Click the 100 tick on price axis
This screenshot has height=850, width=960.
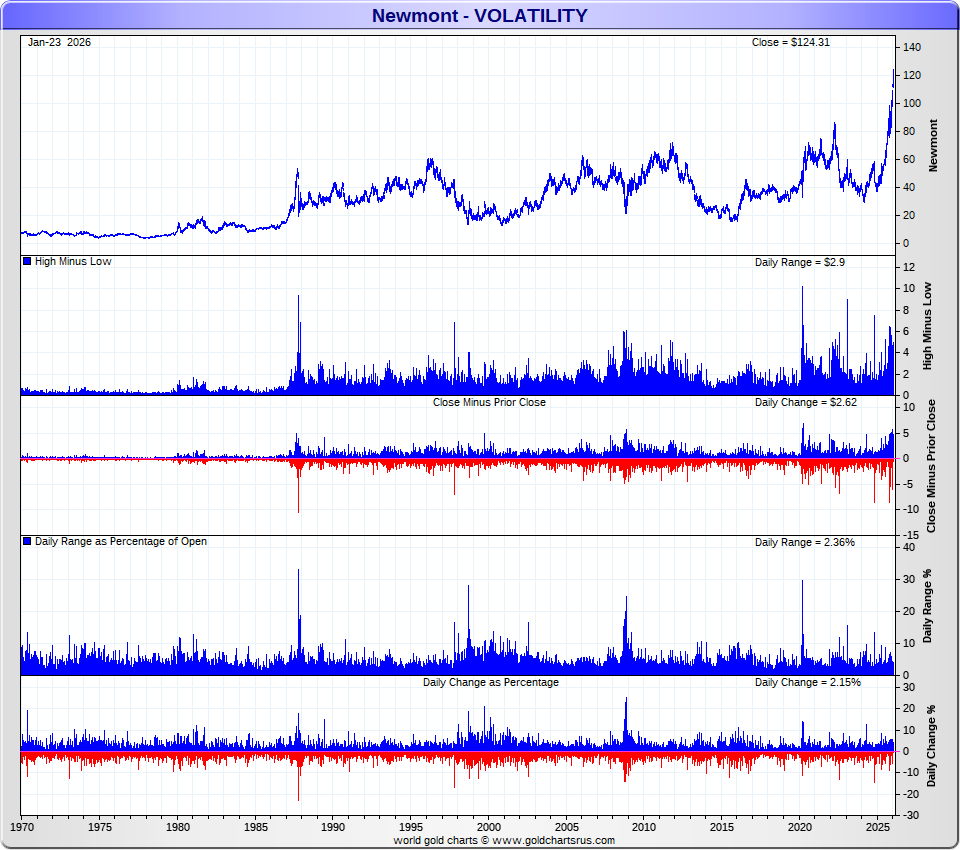912,103
